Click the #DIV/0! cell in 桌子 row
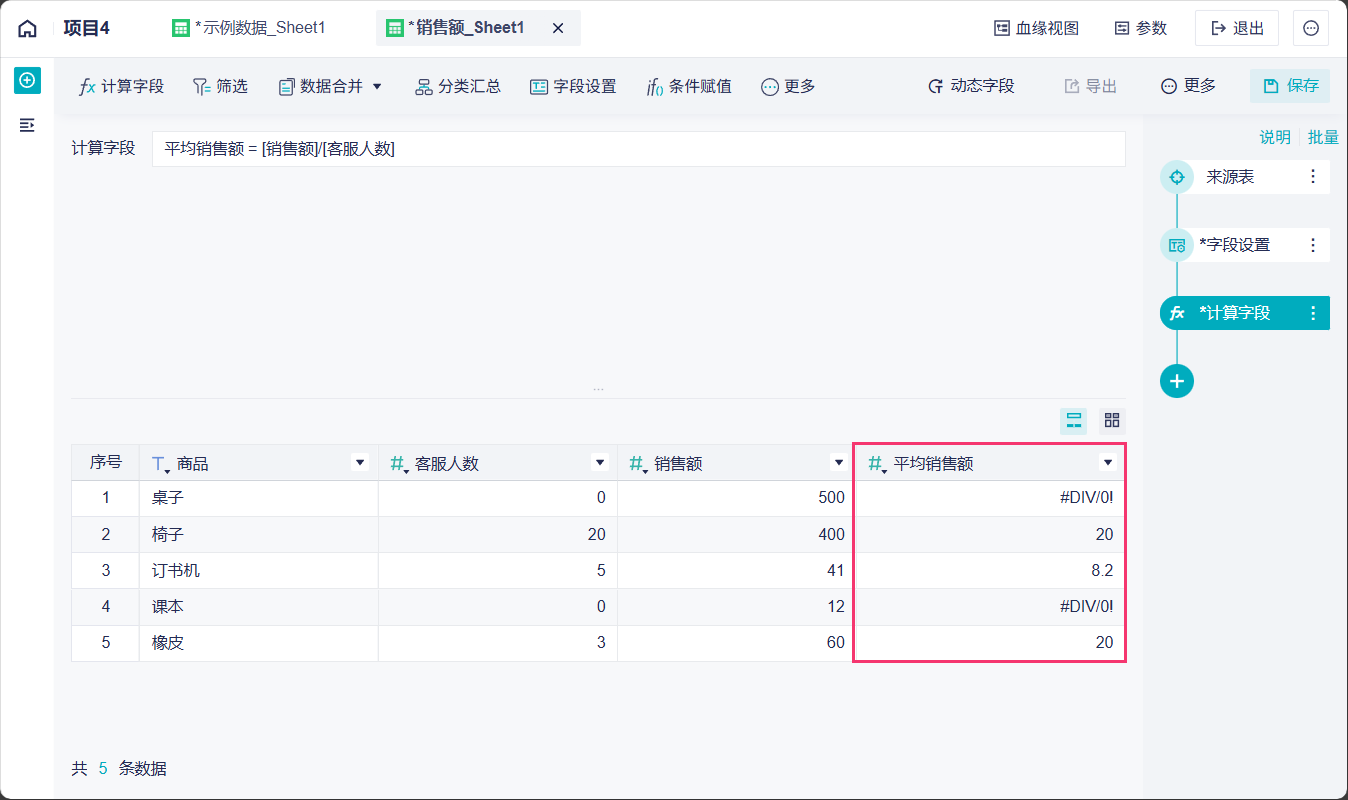This screenshot has height=800, width=1348. tap(990, 498)
